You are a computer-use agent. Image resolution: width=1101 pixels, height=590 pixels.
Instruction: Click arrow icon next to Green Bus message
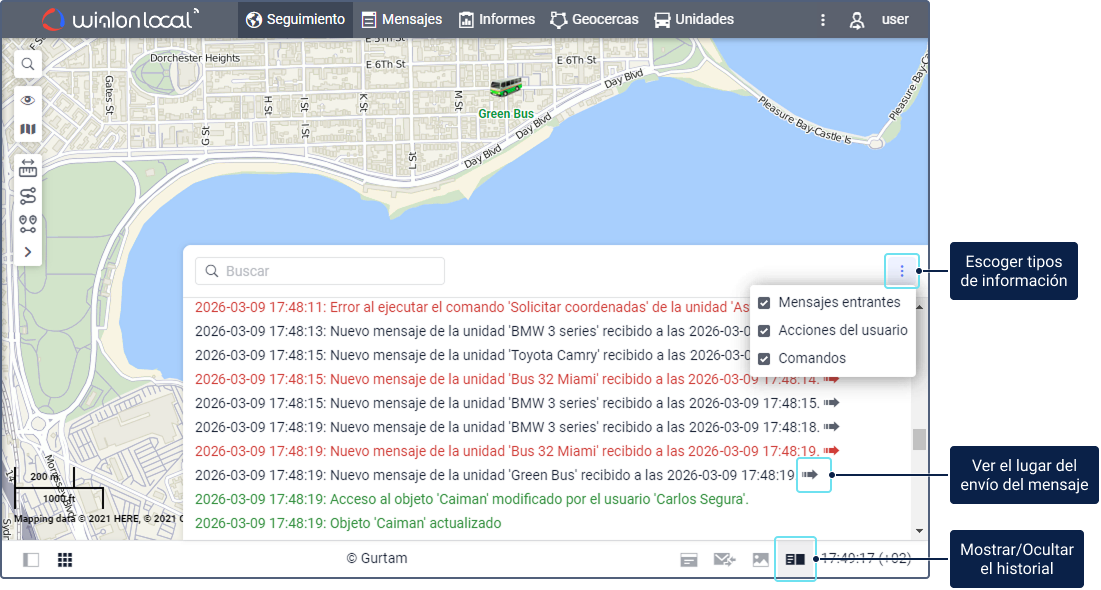[x=811, y=475]
